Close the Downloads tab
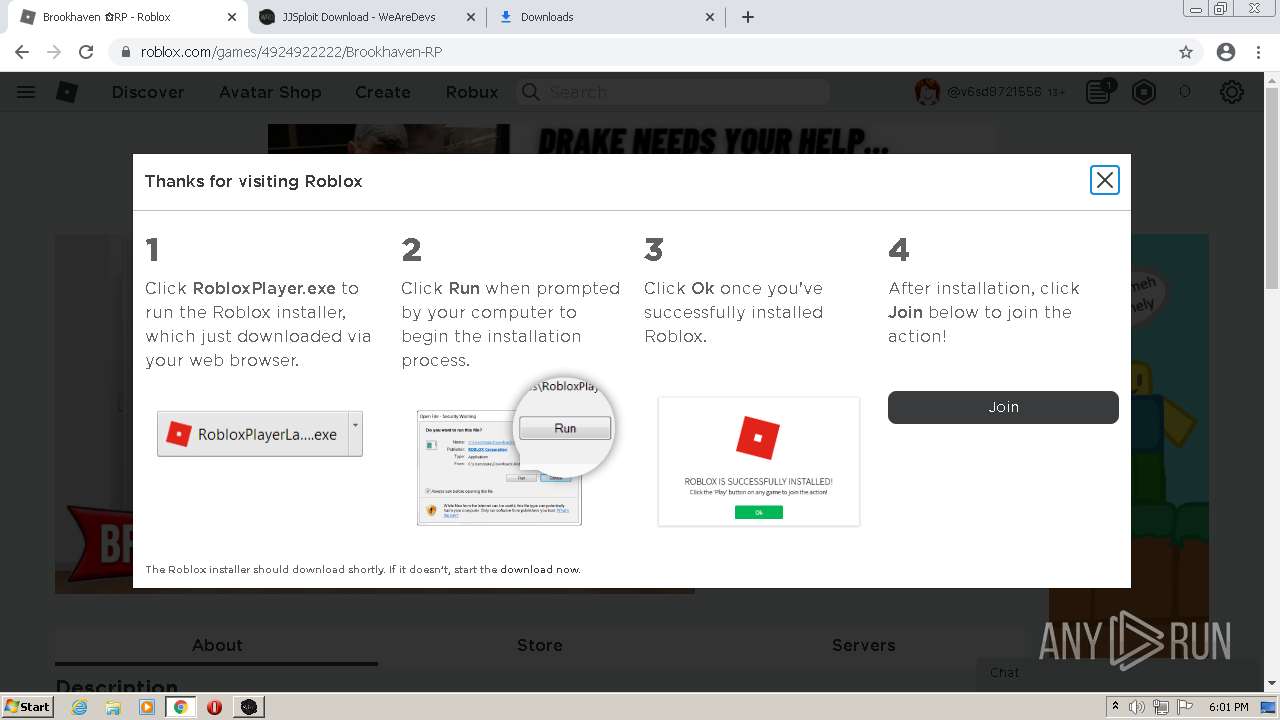This screenshot has height=720, width=1280. 710,17
